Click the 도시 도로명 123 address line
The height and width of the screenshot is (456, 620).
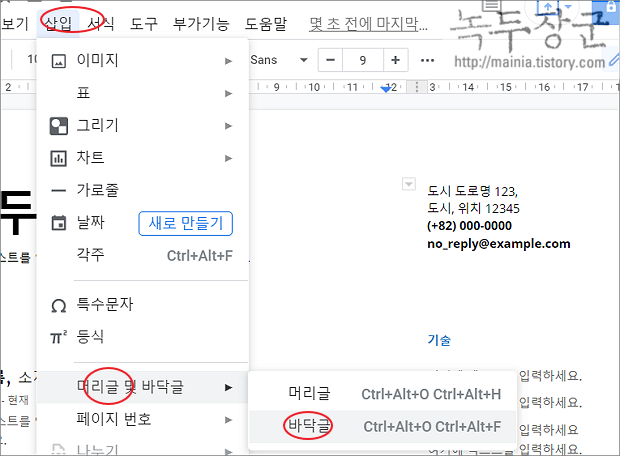click(473, 191)
